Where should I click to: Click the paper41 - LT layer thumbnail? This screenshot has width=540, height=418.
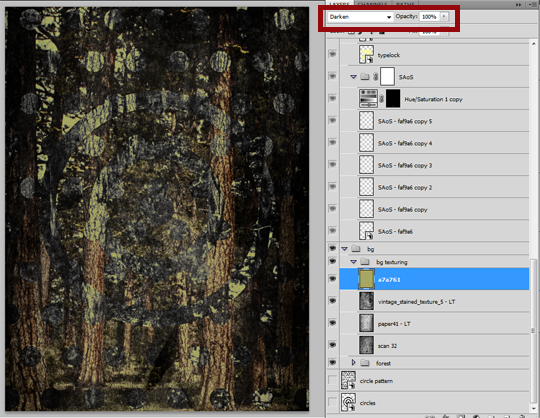[x=366, y=323]
